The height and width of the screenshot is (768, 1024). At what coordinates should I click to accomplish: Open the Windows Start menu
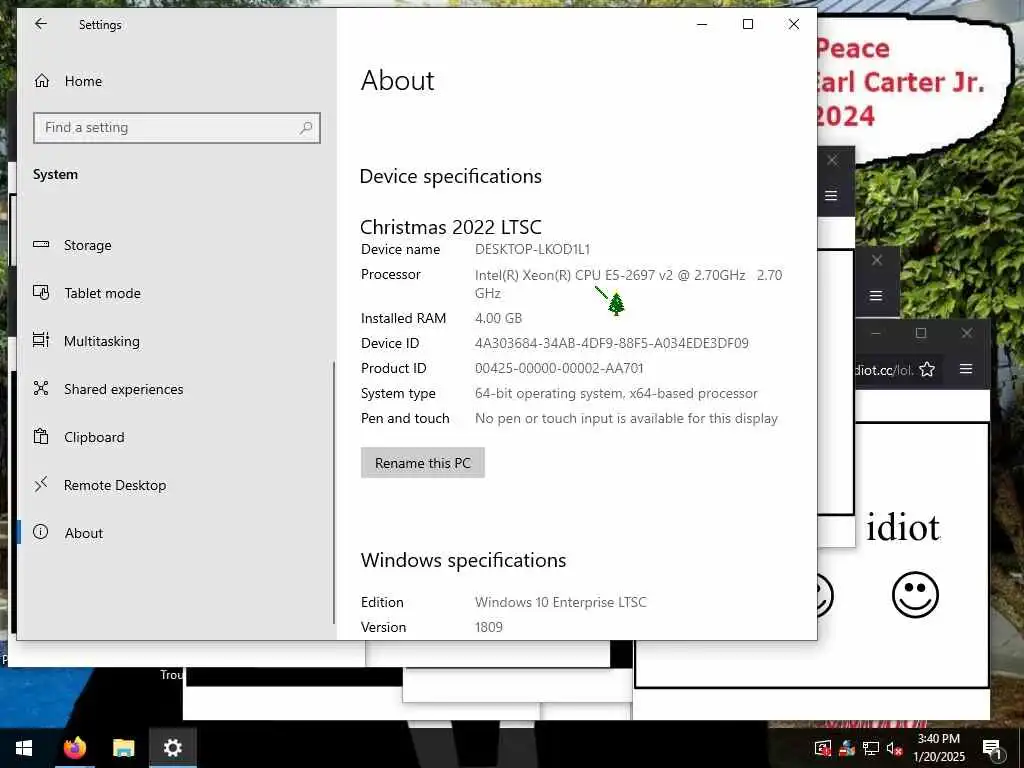(x=24, y=748)
